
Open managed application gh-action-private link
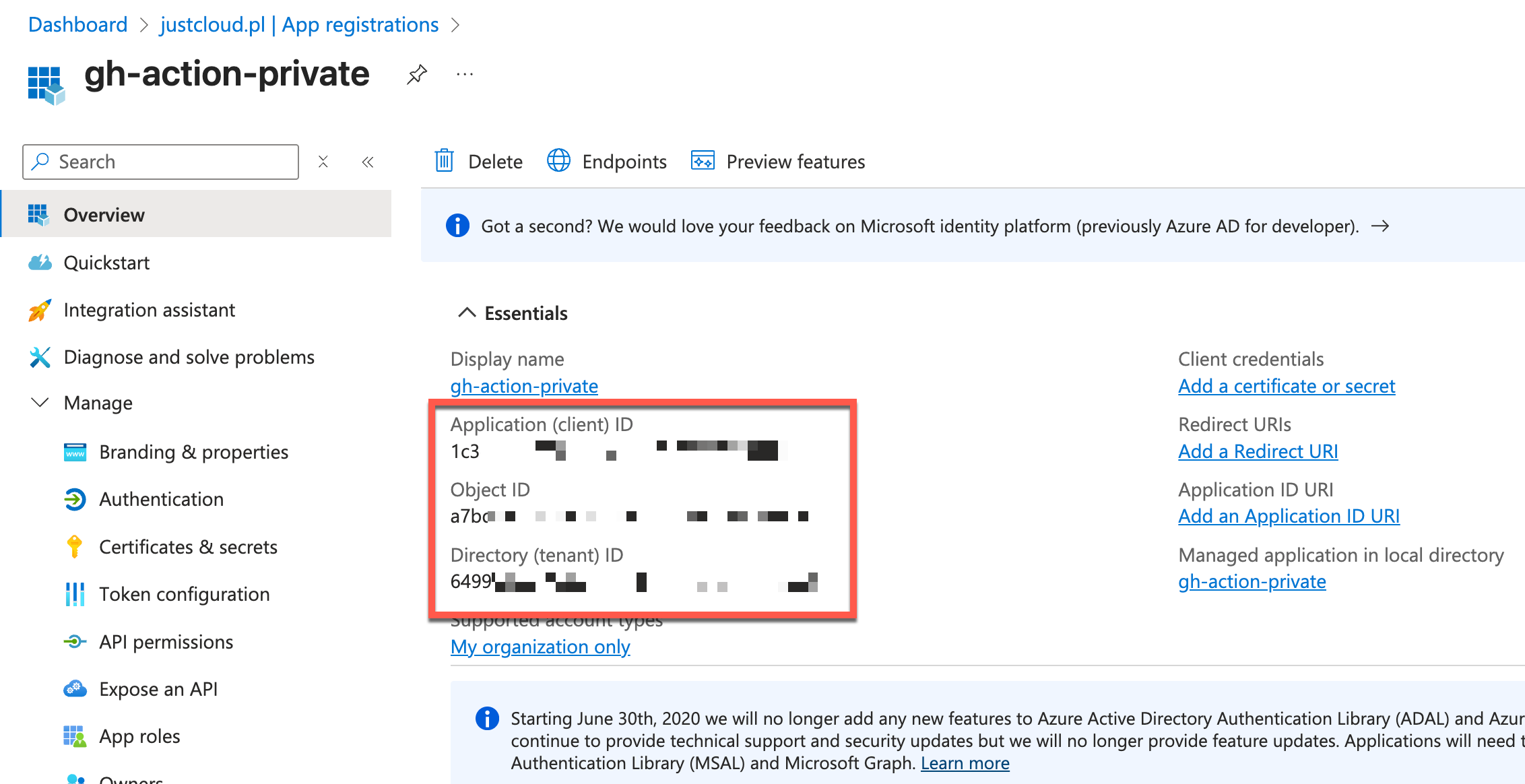[1252, 581]
